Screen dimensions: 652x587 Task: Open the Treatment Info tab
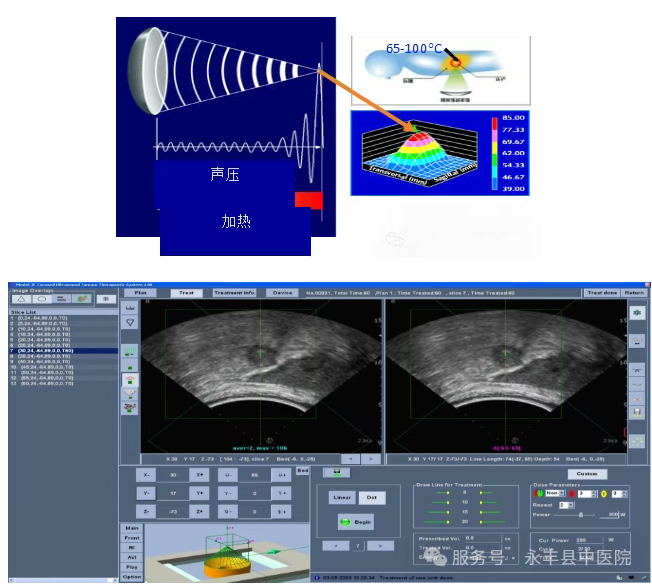[234, 292]
